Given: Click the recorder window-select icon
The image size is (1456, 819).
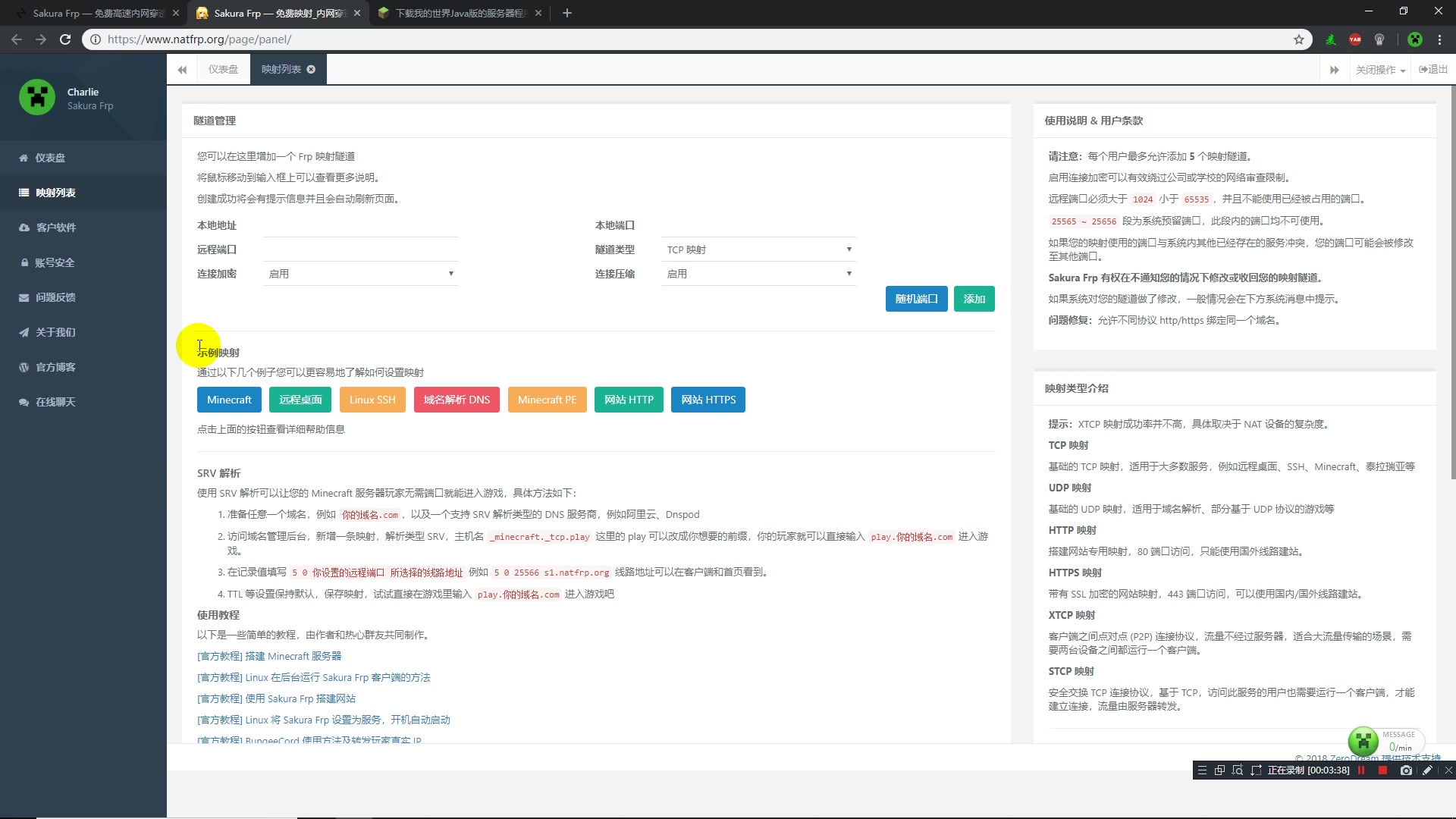Looking at the screenshot, I should pos(1219,770).
